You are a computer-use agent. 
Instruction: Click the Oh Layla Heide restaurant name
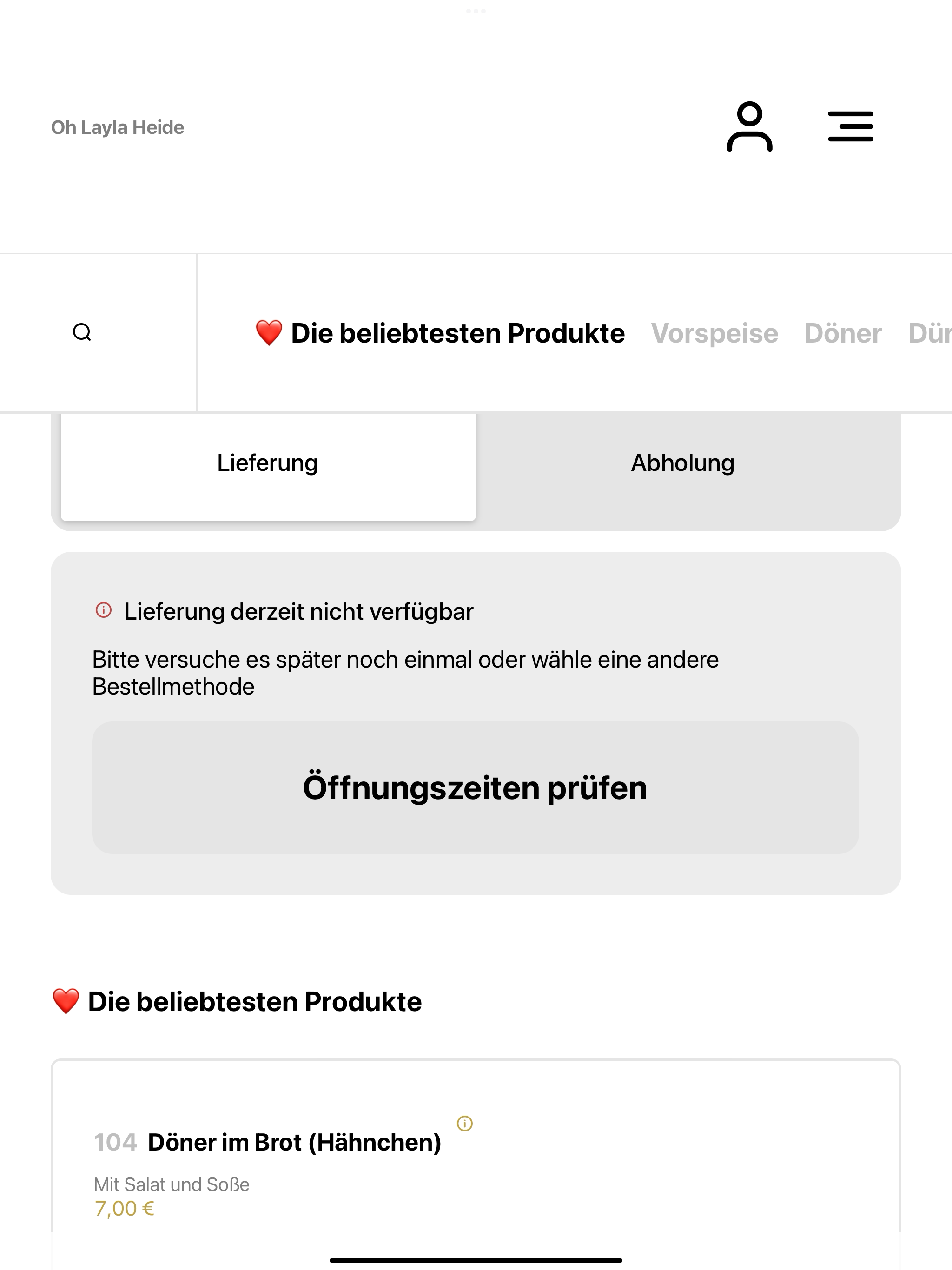click(x=118, y=127)
